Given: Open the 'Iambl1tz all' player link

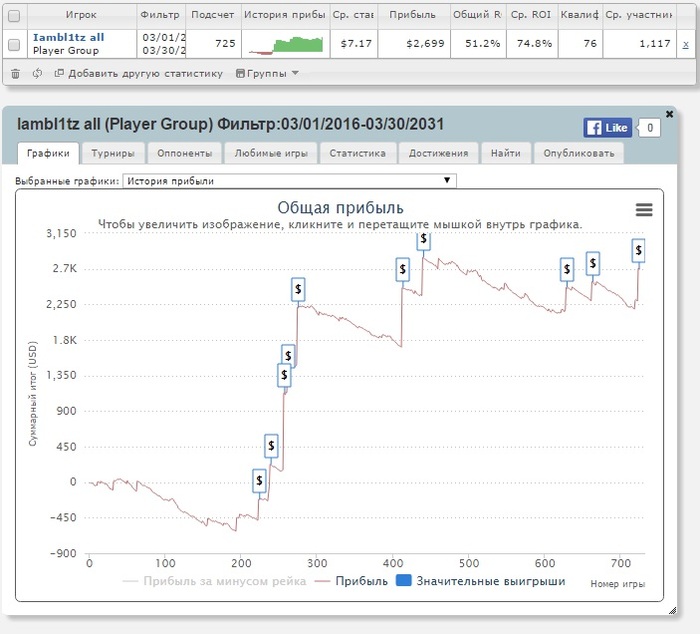Looking at the screenshot, I should [68, 38].
